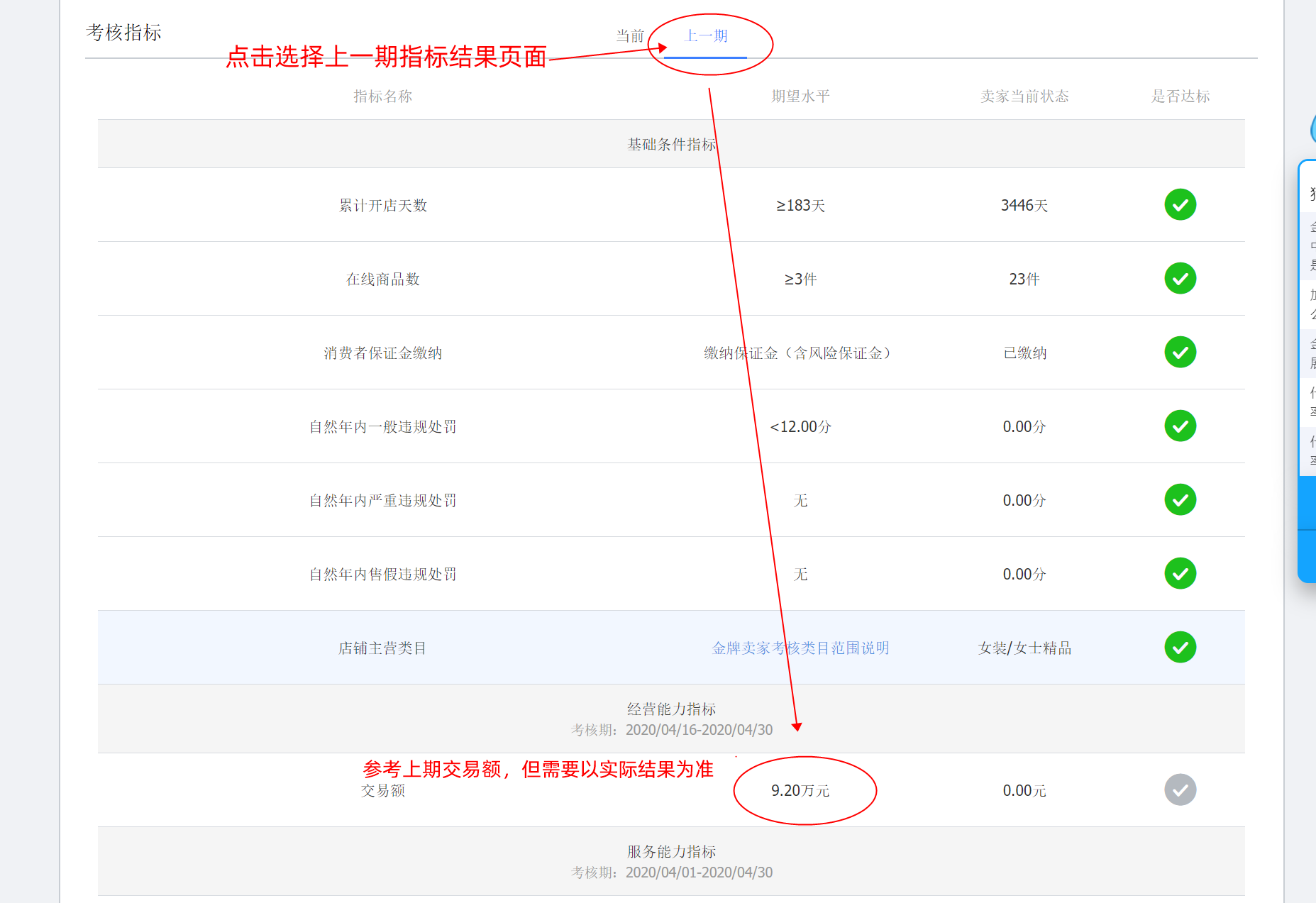Click the 交易额 row label
The image size is (1316, 903).
[383, 791]
